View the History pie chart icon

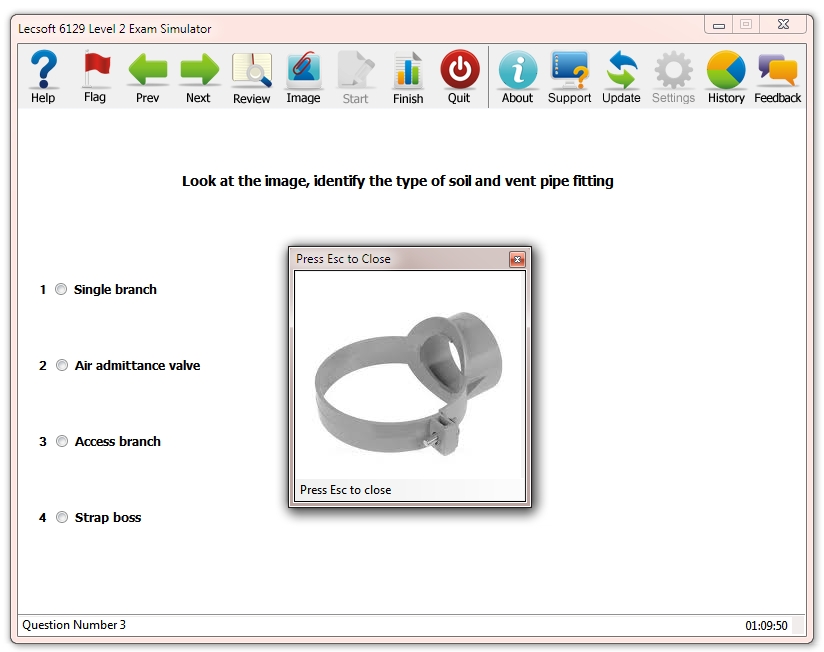(x=726, y=77)
